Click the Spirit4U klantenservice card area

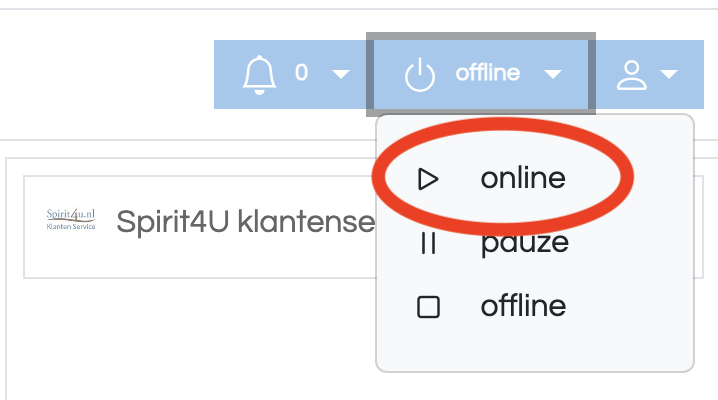pos(200,227)
